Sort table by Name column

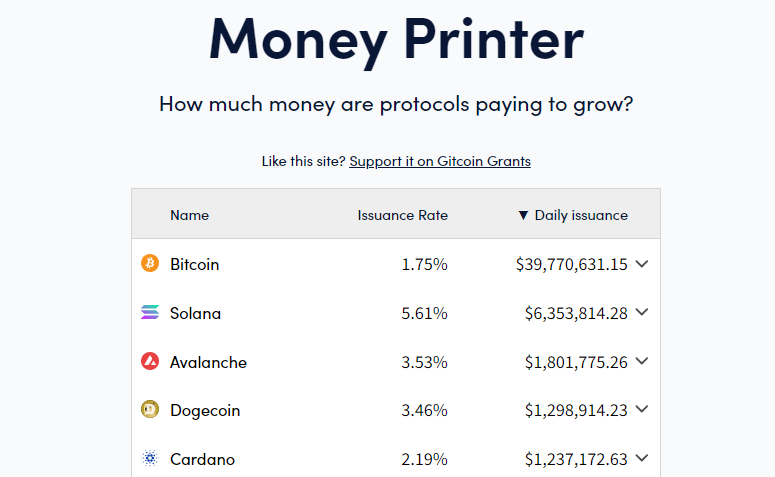click(x=189, y=215)
